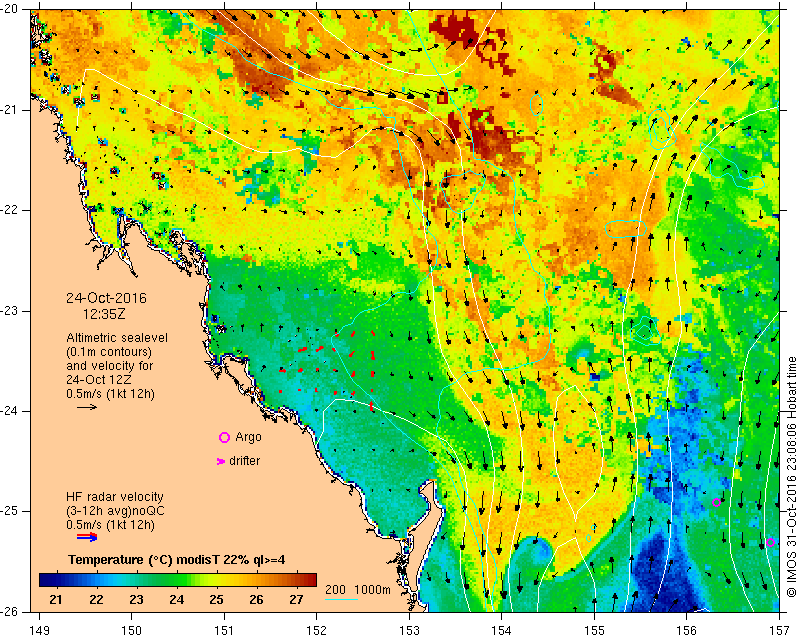Click the red and blue HF radar arrow

[x=87, y=537]
